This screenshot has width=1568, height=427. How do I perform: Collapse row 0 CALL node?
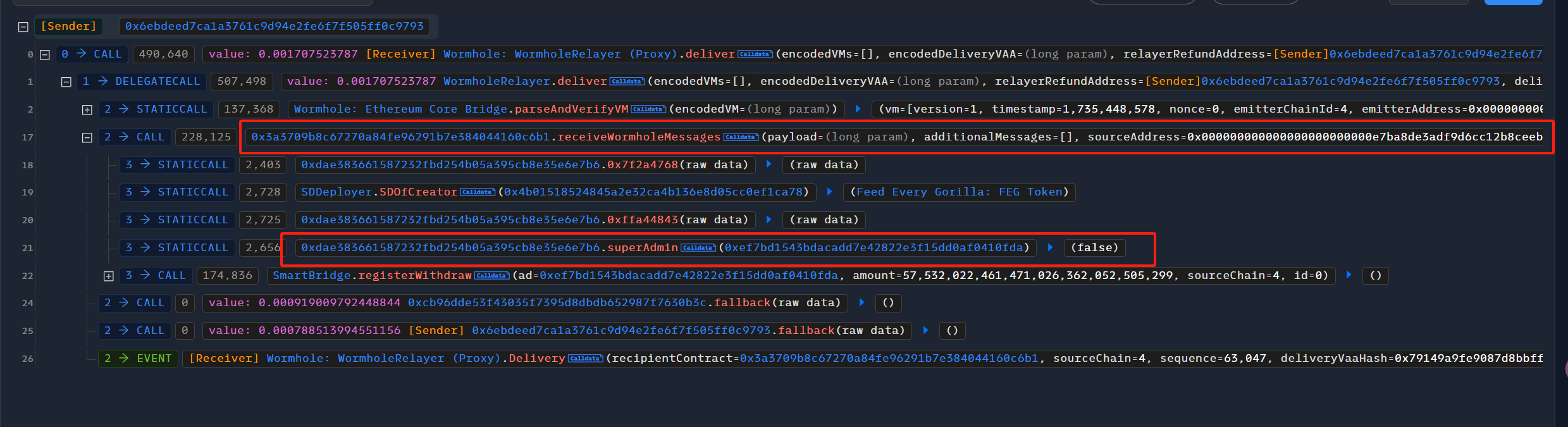point(45,54)
